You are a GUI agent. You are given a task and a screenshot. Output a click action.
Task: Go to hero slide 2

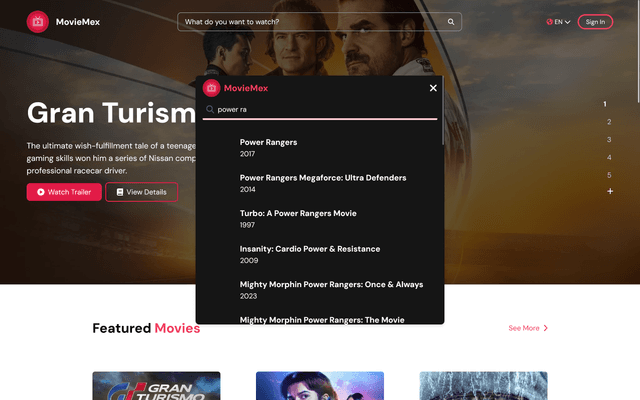[x=609, y=122]
